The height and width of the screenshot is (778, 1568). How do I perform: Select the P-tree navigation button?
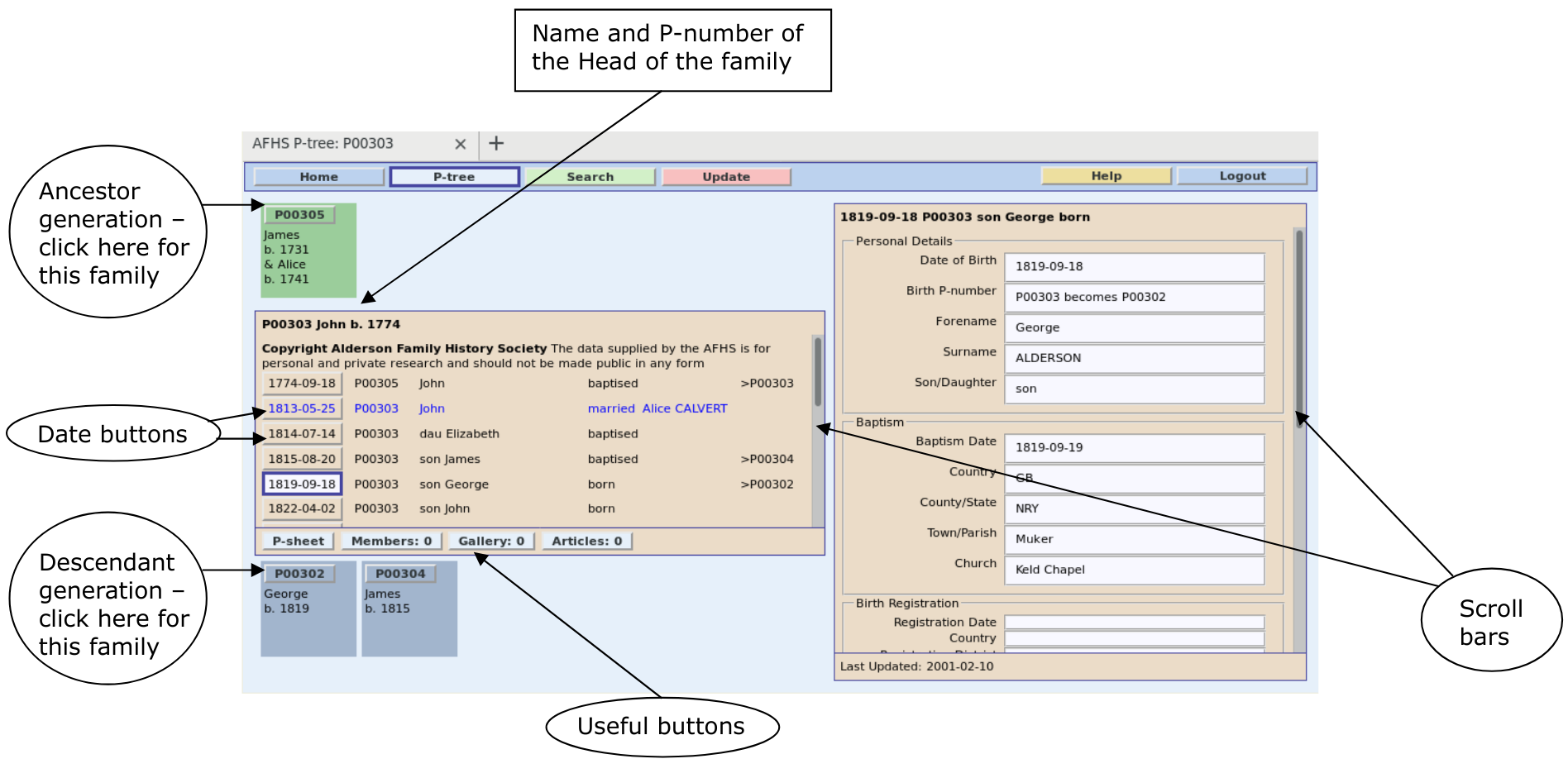[454, 177]
